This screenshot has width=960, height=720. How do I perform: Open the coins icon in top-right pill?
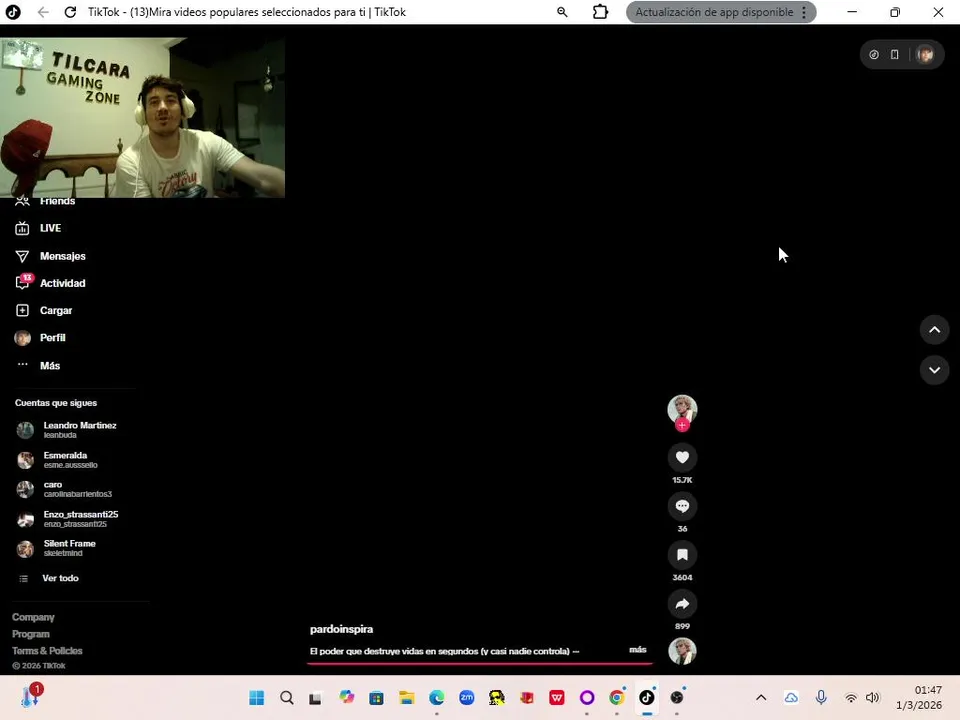[x=874, y=54]
